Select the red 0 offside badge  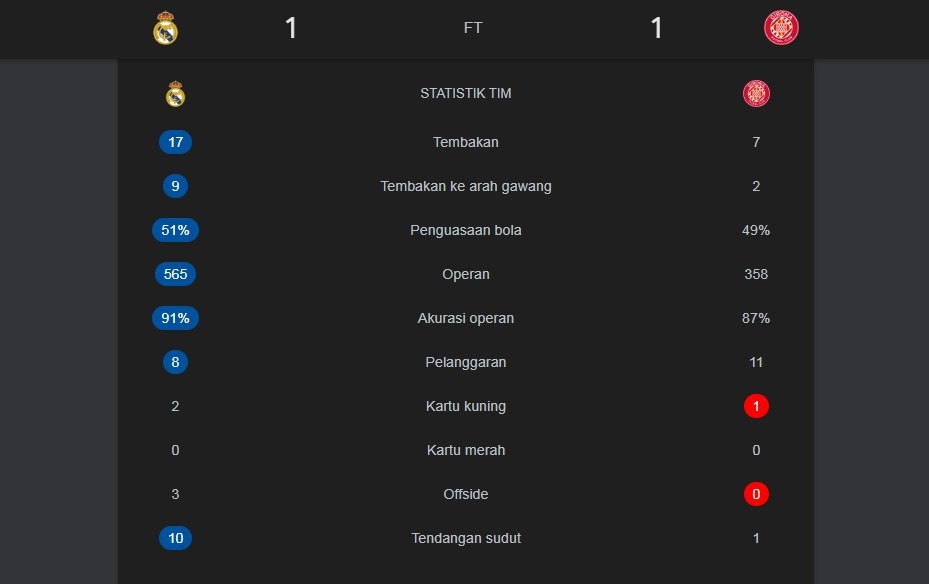756,494
